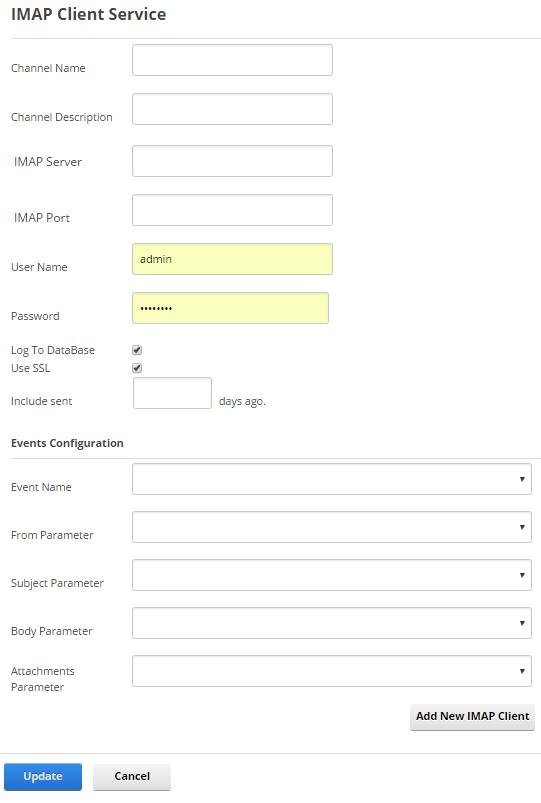Expand the From Parameter dropdown

331,527
